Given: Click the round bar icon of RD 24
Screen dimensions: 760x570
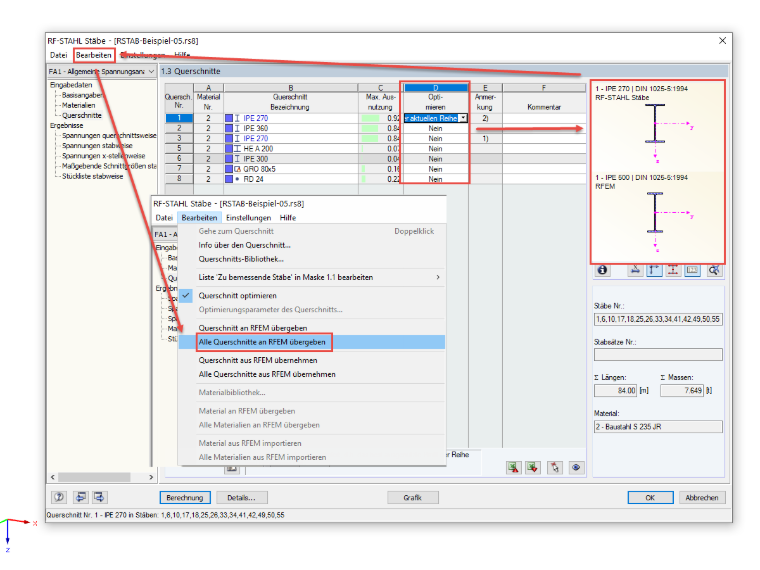Looking at the screenshot, I should [237, 179].
